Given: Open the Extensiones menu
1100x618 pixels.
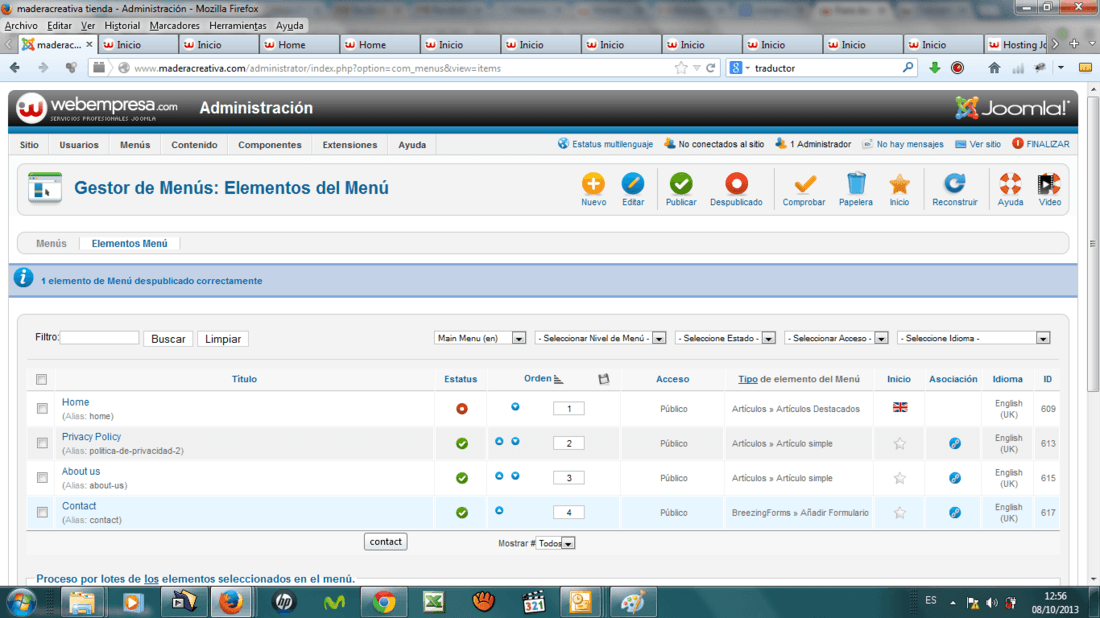Looking at the screenshot, I should click(349, 145).
